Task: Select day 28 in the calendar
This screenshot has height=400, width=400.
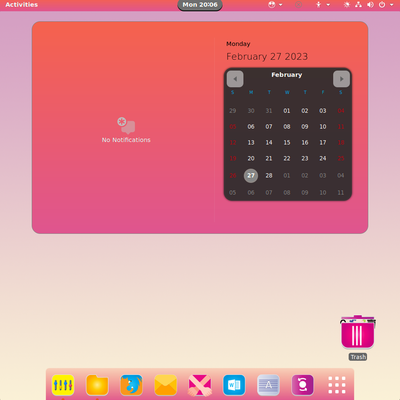Action: pyautogui.click(x=269, y=176)
